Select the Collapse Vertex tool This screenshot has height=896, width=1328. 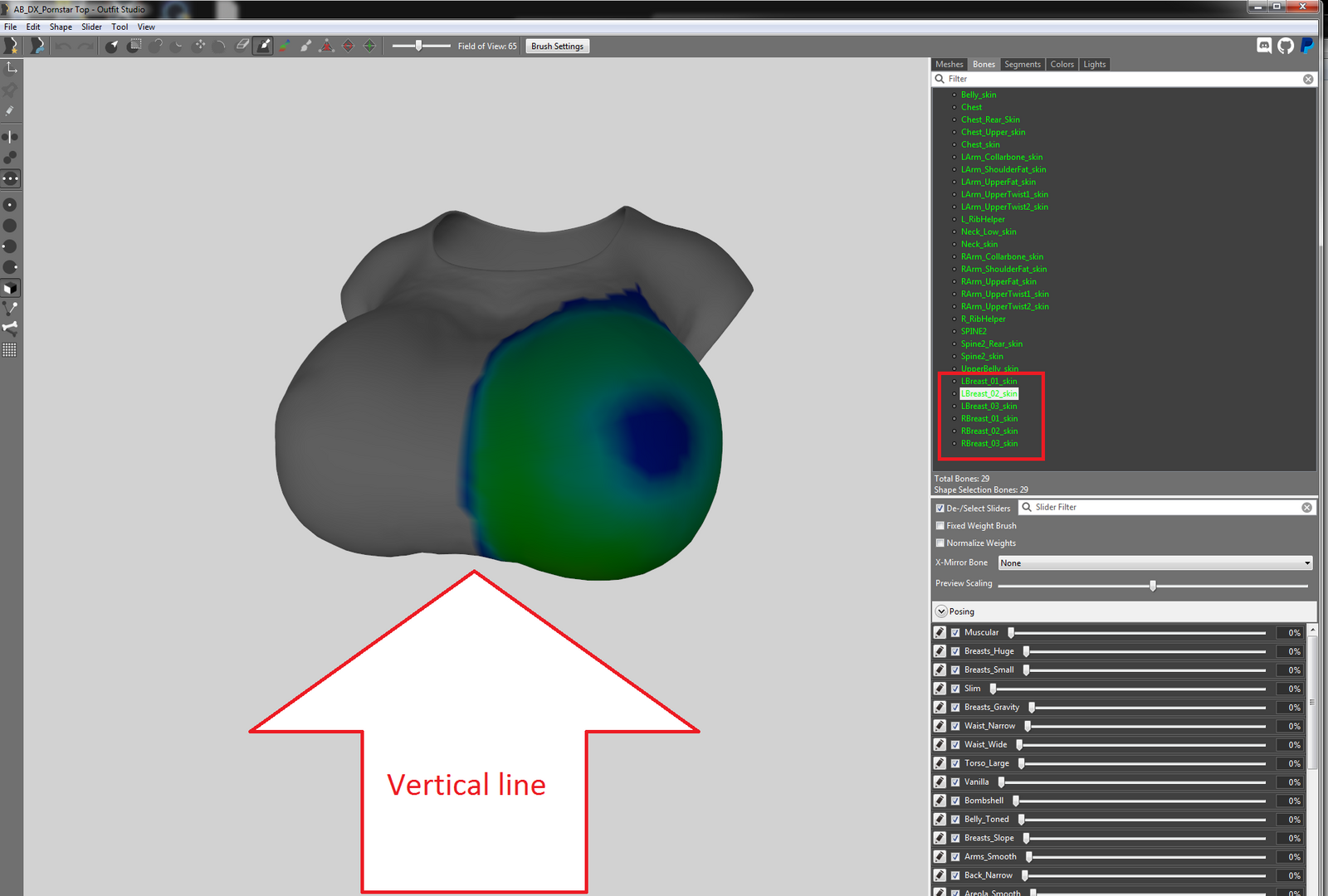tap(326, 46)
